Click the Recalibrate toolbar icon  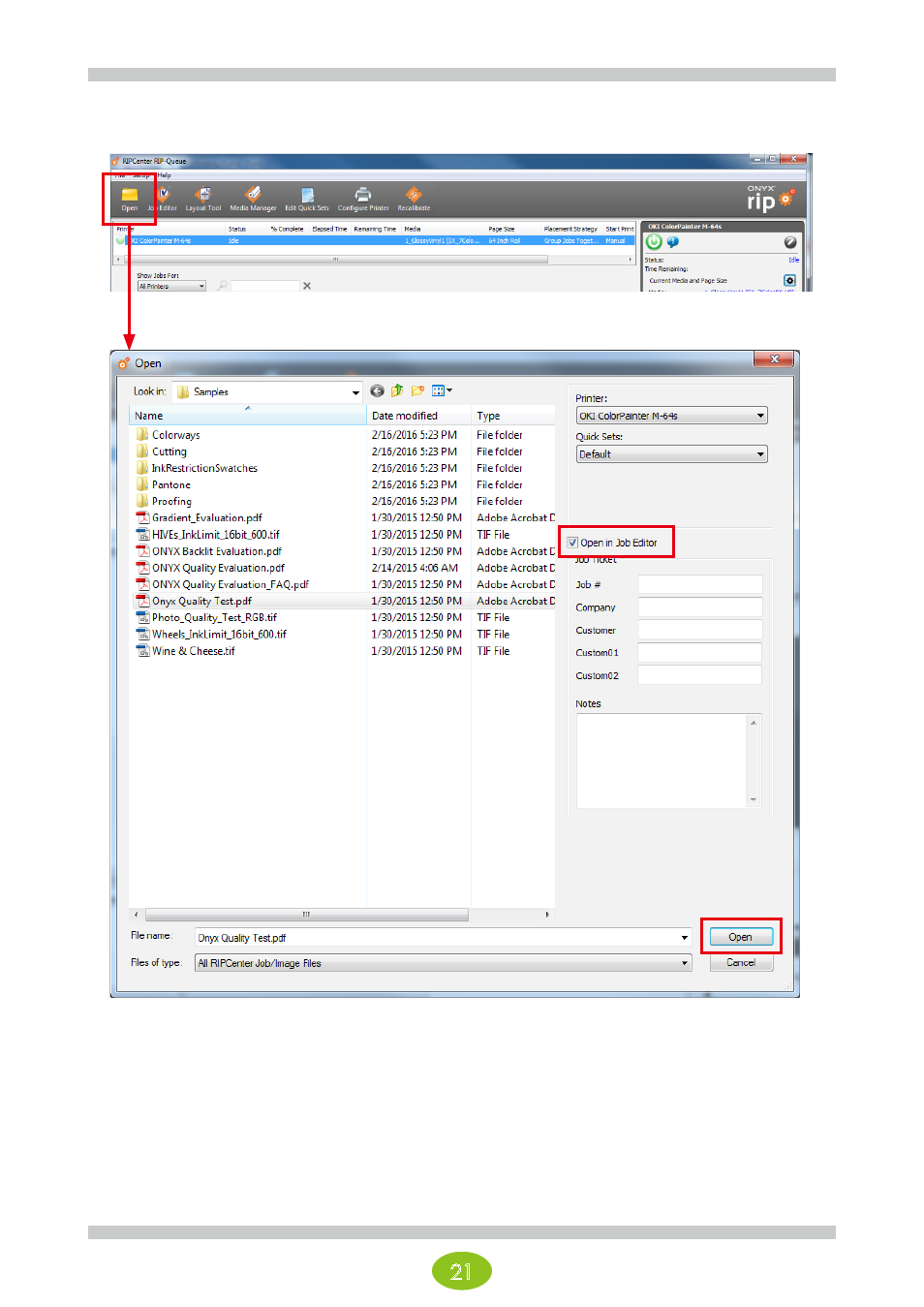(x=414, y=198)
